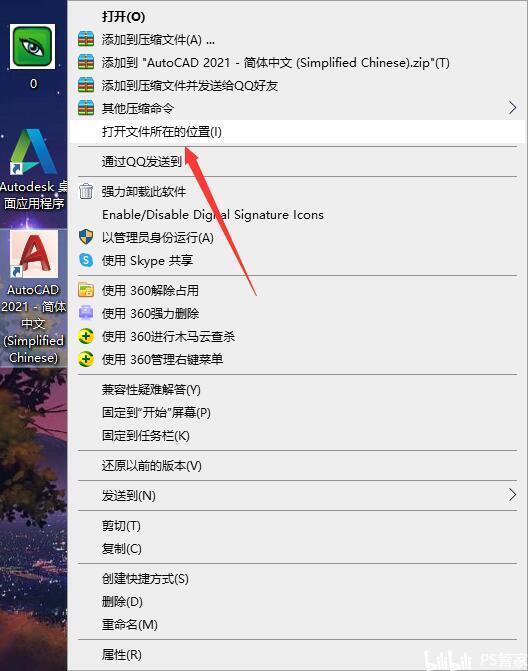The image size is (528, 671).
Task: Select the AutoCAD 2021 desktop shortcut icon
Action: 34,254
